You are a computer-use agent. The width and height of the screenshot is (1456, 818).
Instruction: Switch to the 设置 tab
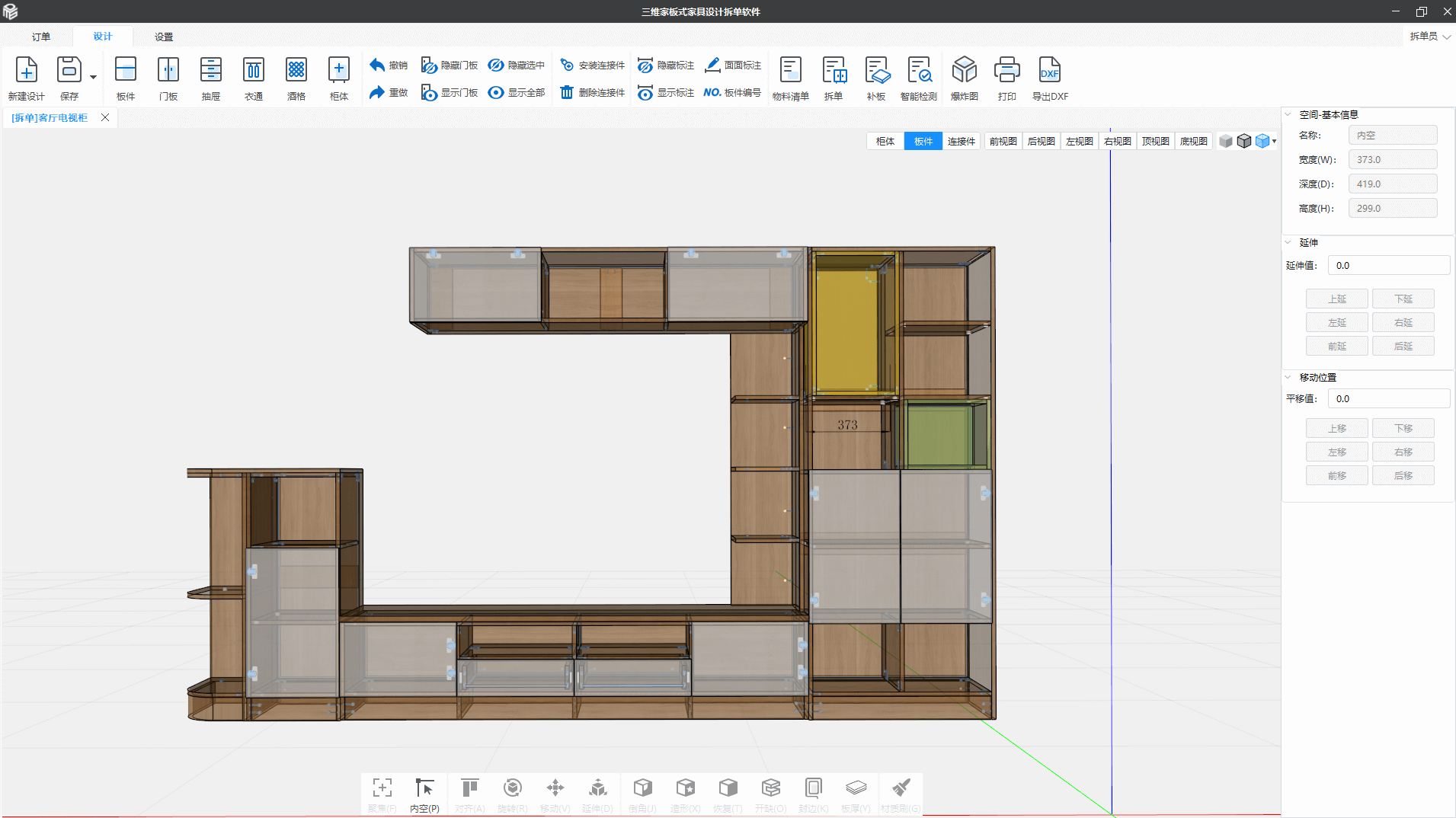(x=164, y=37)
